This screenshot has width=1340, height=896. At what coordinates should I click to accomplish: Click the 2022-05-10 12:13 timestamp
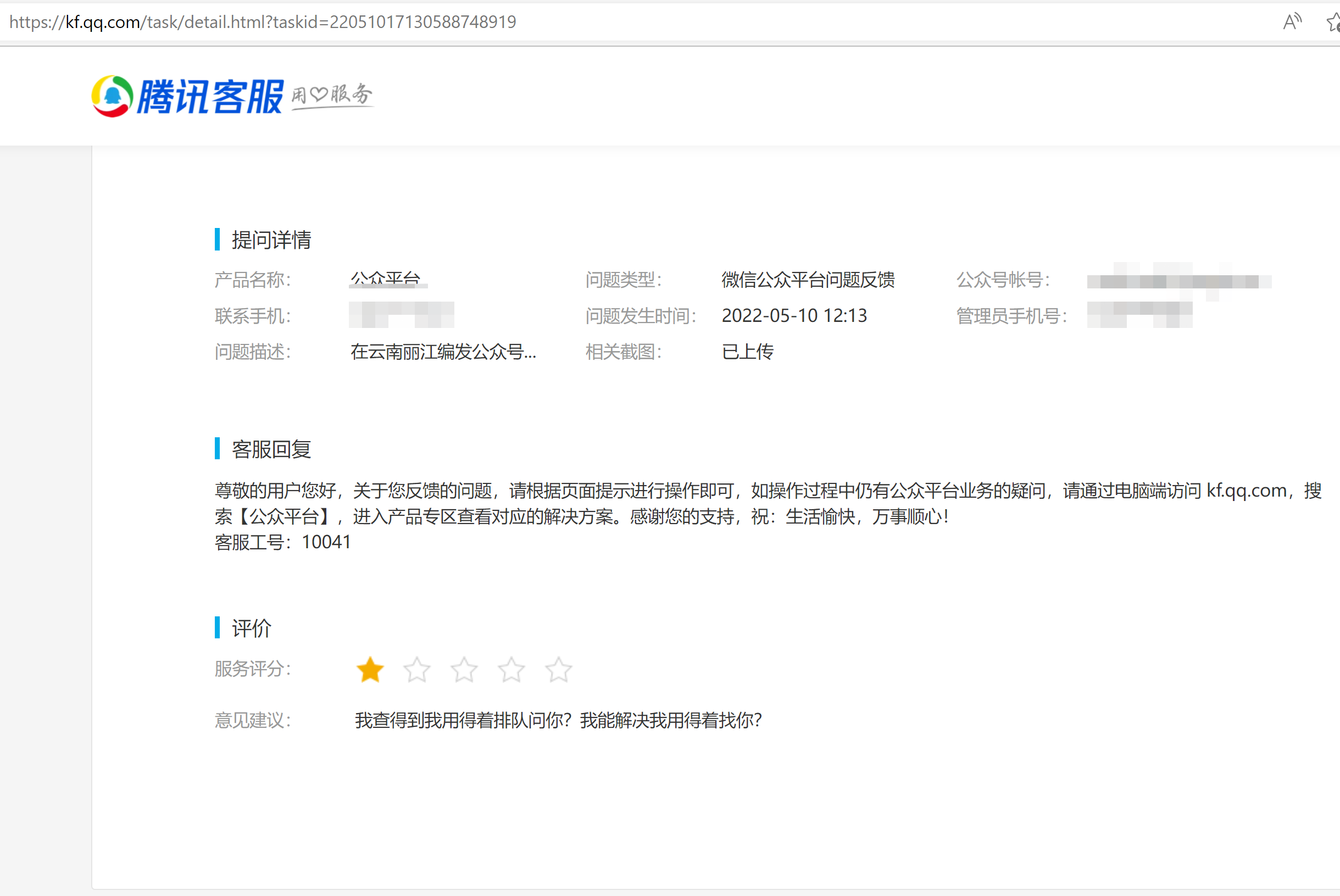click(x=794, y=316)
